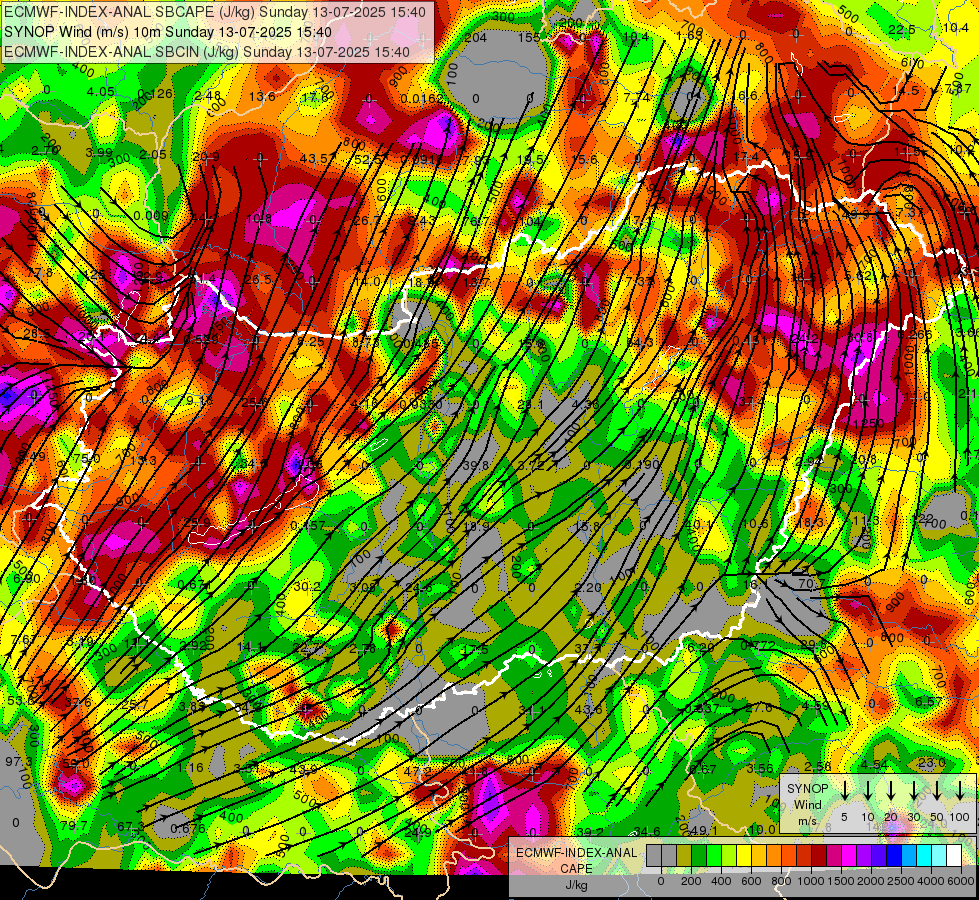Click the 1000 tick label on the CAPE legend
The image size is (979, 900).
click(811, 881)
